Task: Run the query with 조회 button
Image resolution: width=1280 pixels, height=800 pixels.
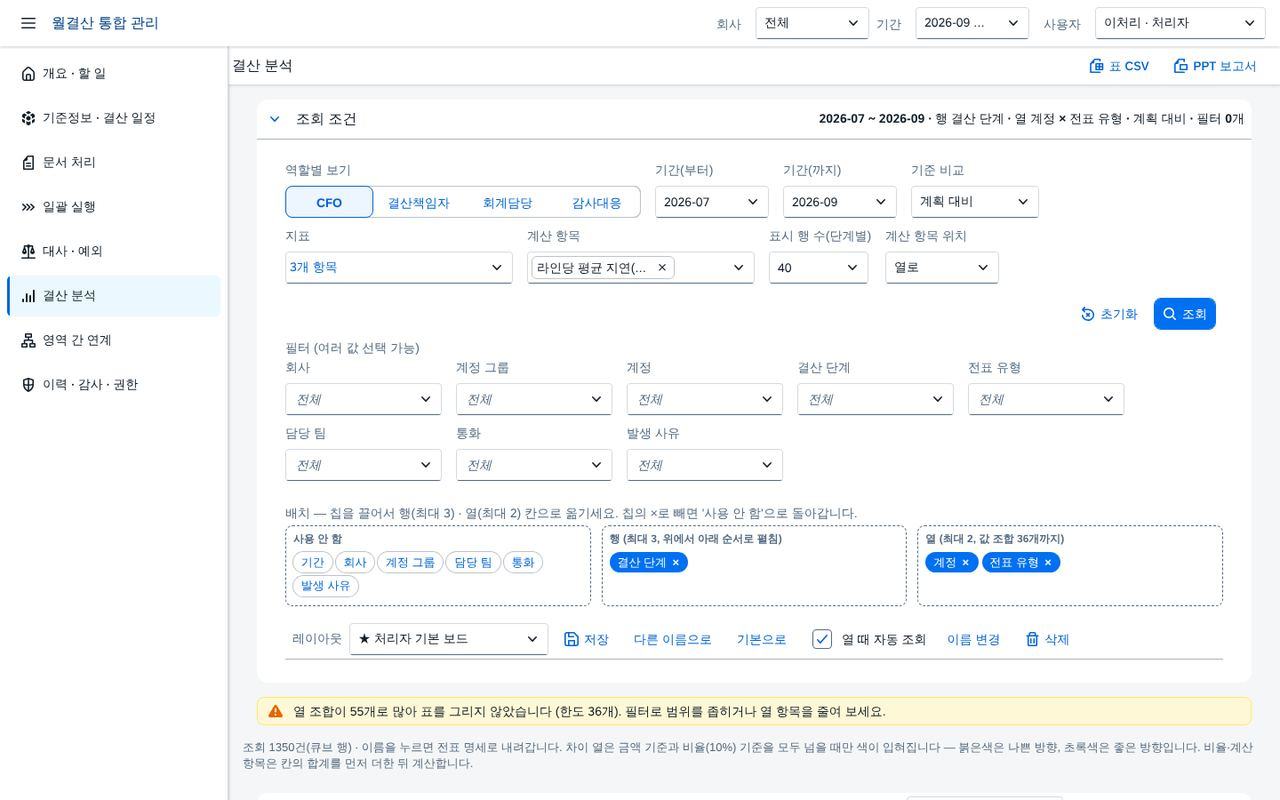Action: [x=1185, y=314]
